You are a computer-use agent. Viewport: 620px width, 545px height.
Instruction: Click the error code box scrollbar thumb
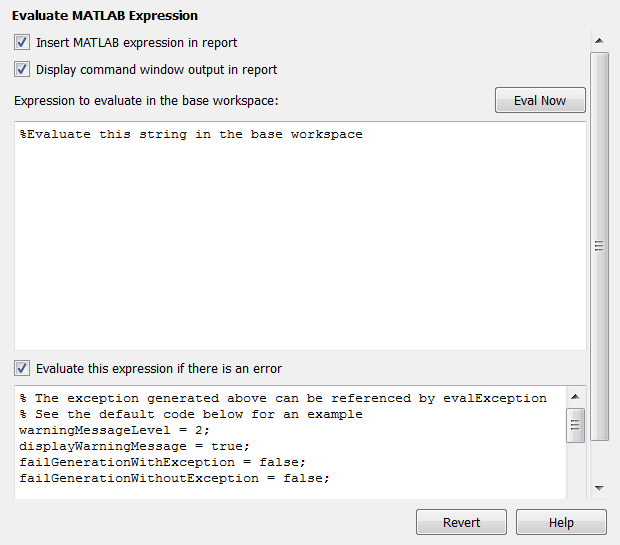pyautogui.click(x=575, y=424)
